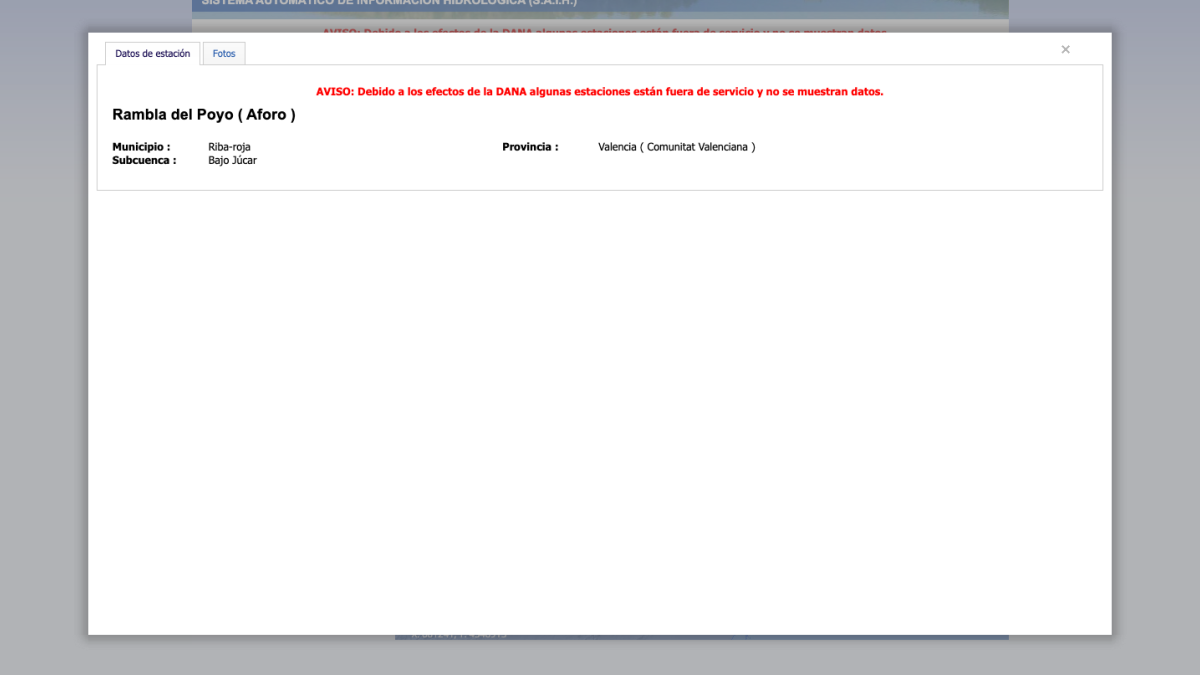Switch to the Fotos tab
The width and height of the screenshot is (1200, 675).
[224, 54]
